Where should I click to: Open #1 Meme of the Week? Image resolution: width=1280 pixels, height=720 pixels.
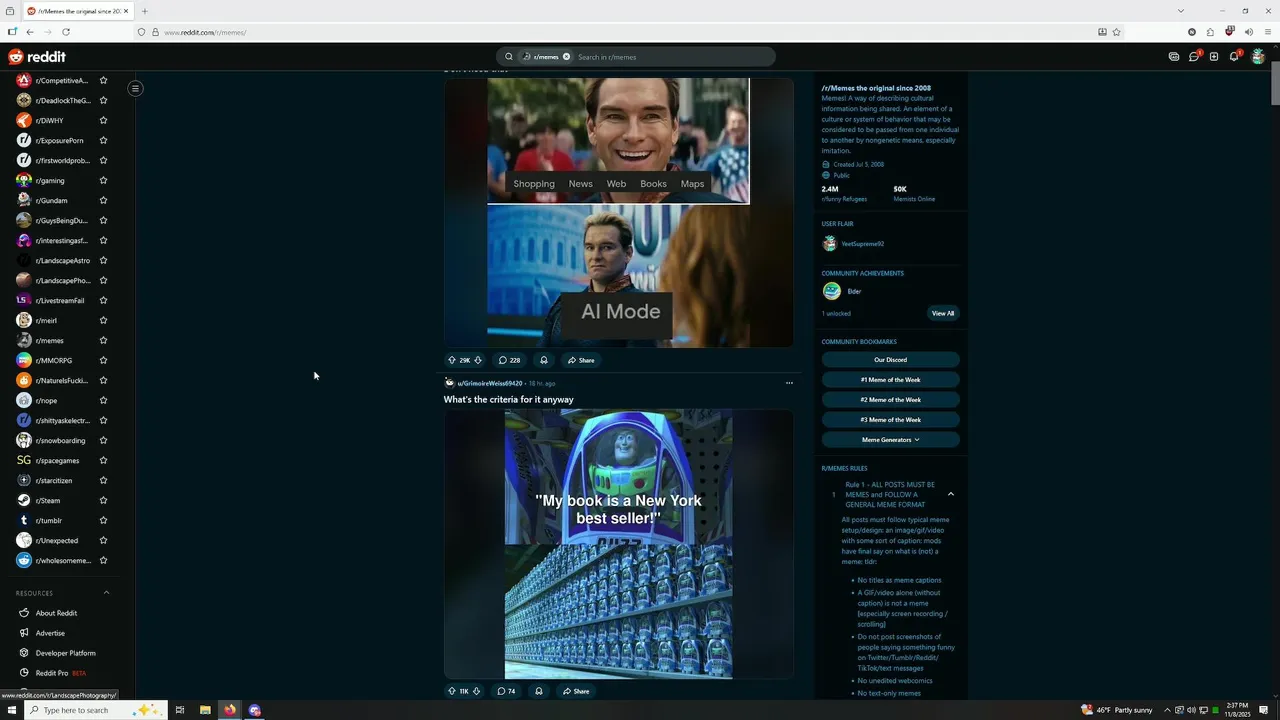[x=890, y=380]
